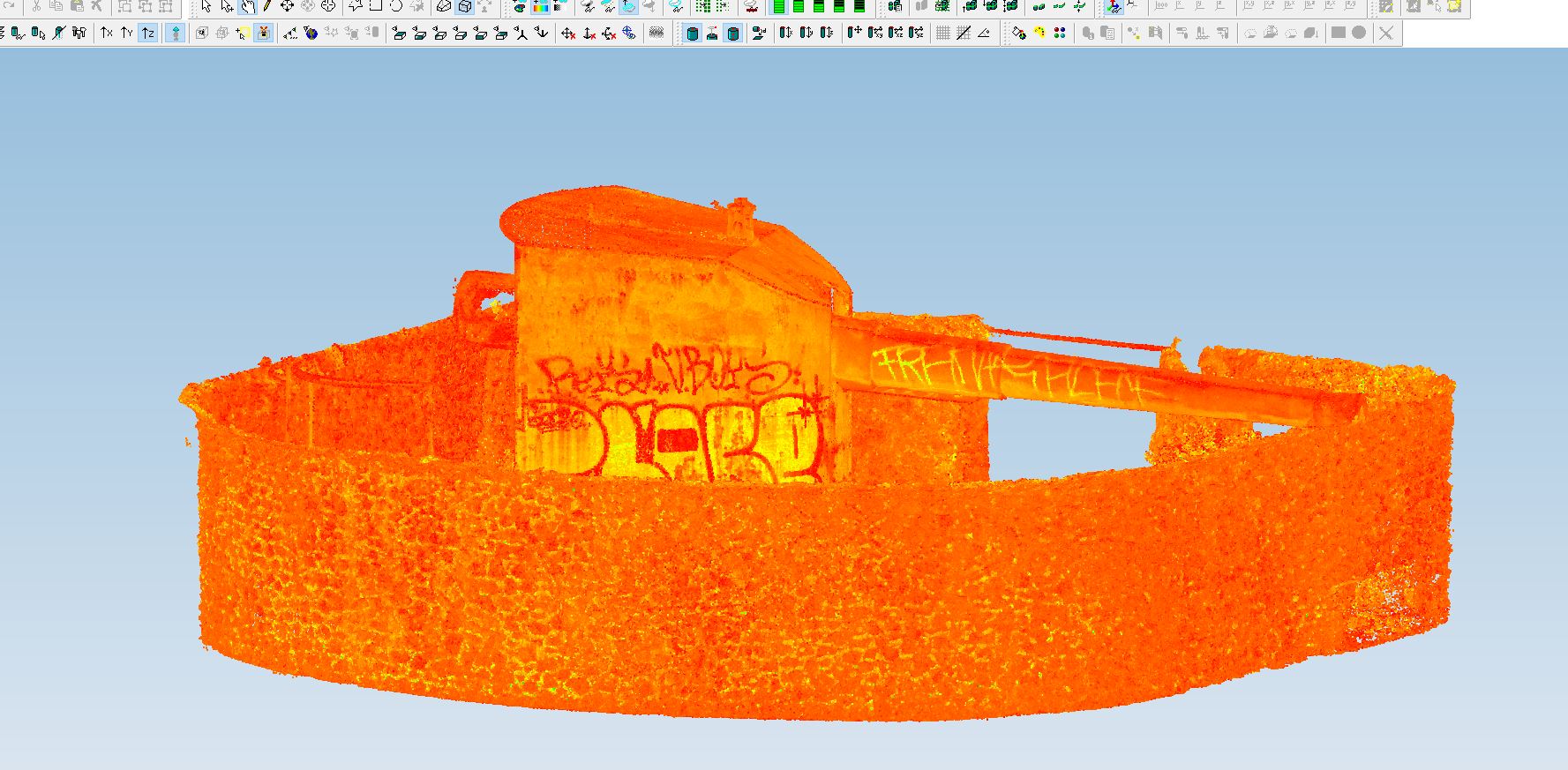Click the large X cancel icon
The image size is (1568, 770).
[x=1386, y=33]
